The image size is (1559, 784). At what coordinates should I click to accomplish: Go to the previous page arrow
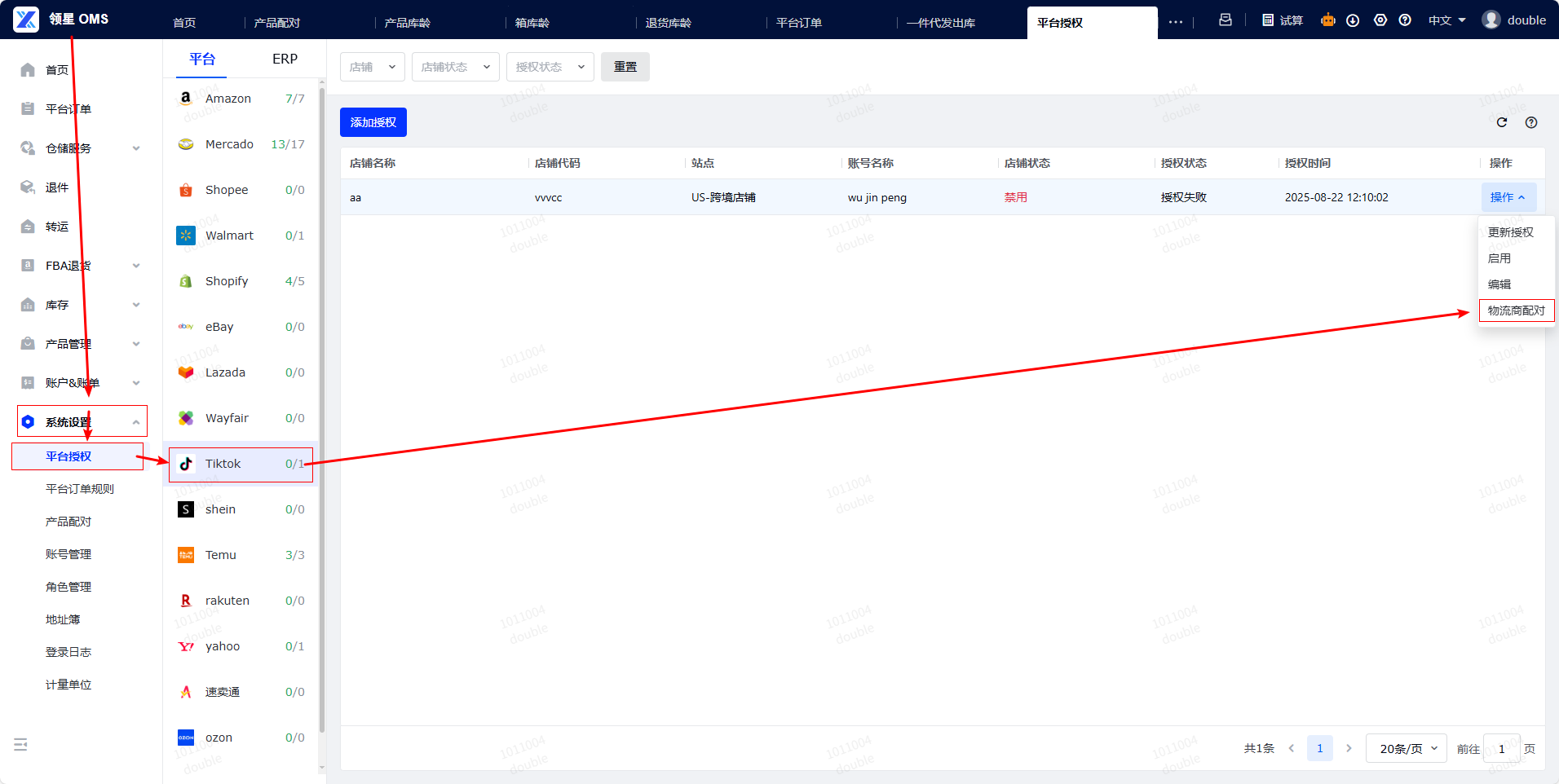coord(1292,748)
